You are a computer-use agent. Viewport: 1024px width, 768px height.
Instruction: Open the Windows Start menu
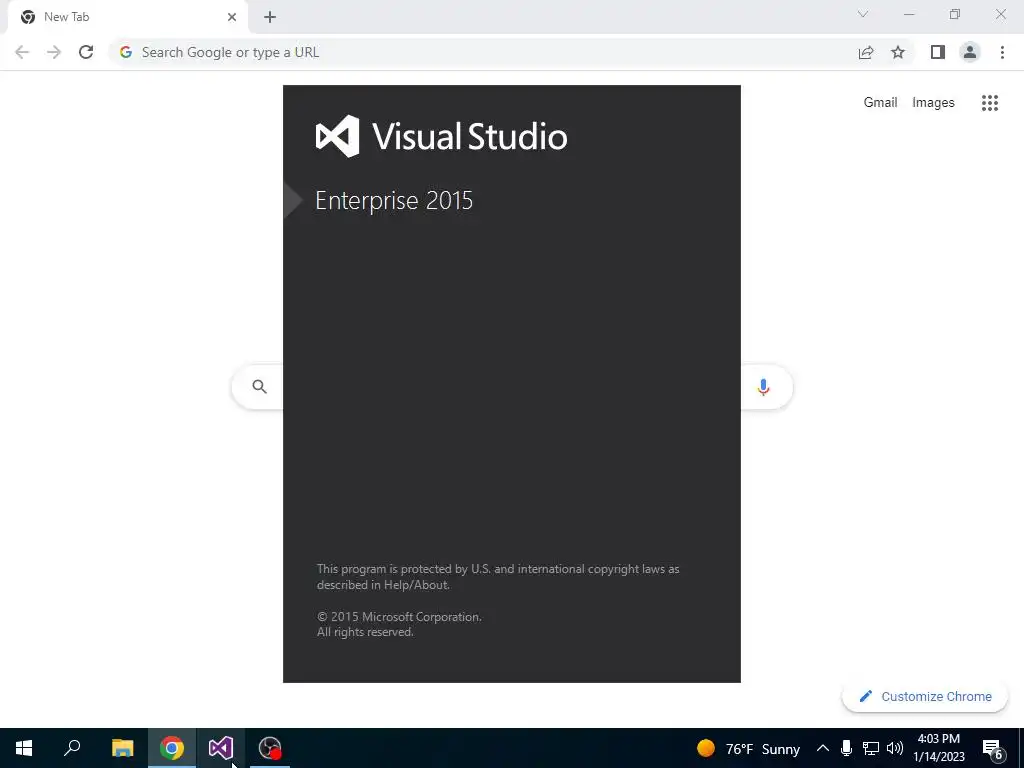point(24,748)
